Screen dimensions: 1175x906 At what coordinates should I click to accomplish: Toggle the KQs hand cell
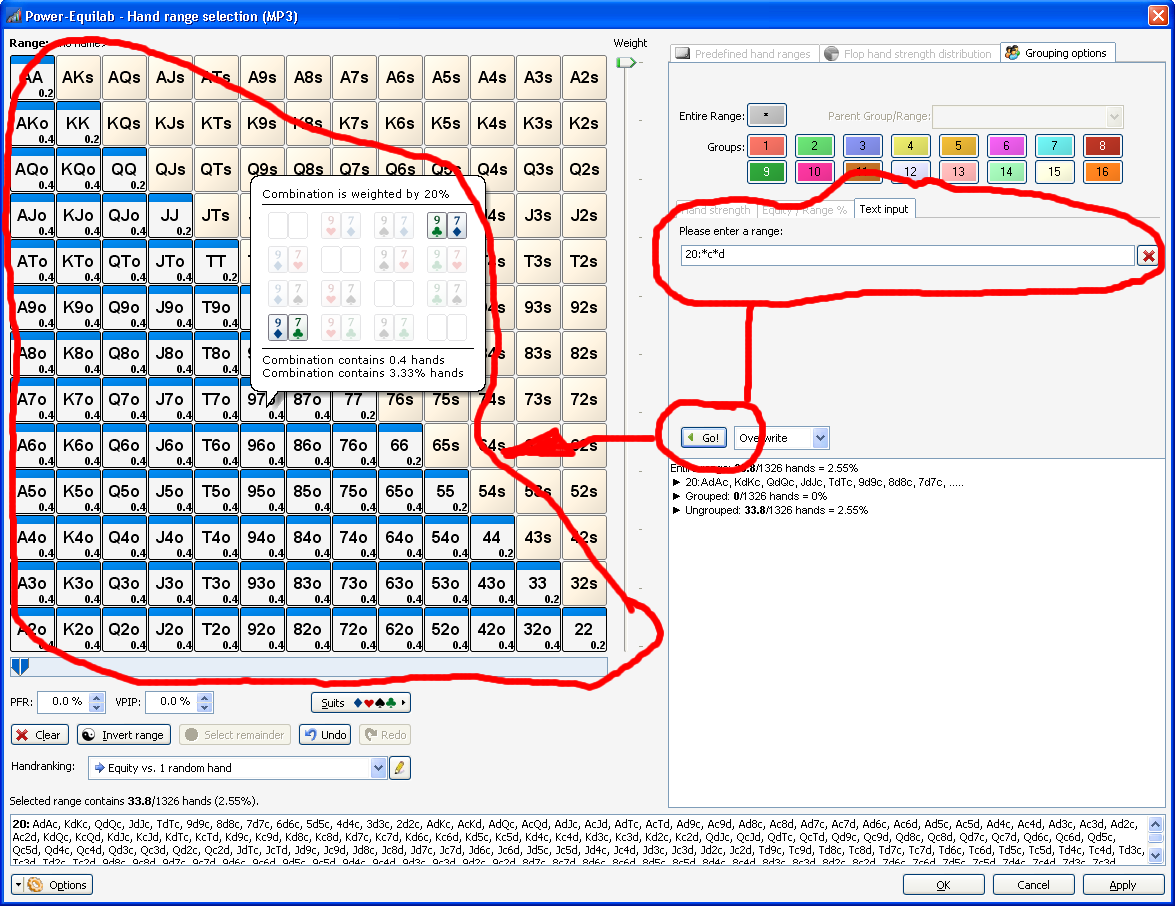124,124
